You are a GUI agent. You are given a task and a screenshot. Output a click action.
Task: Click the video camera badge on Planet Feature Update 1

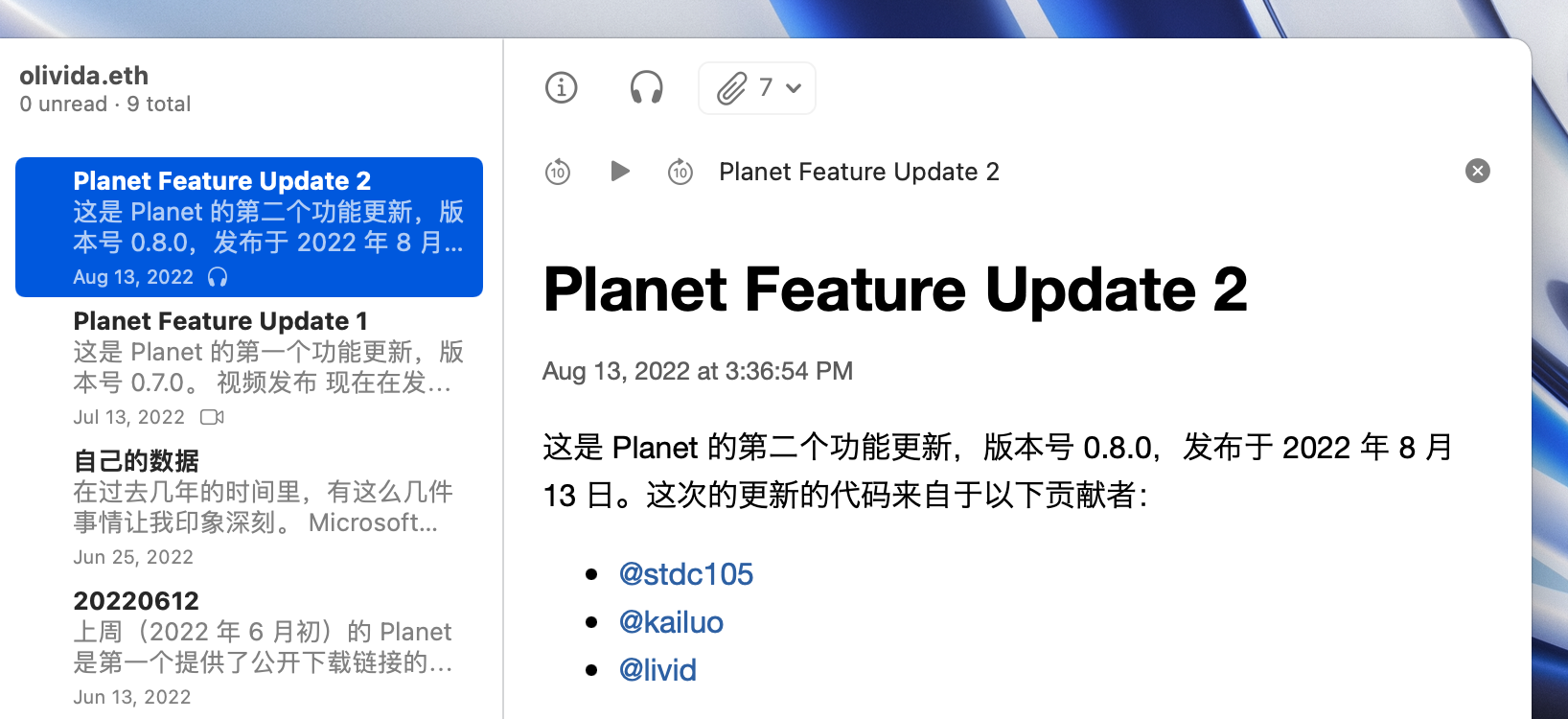(212, 416)
